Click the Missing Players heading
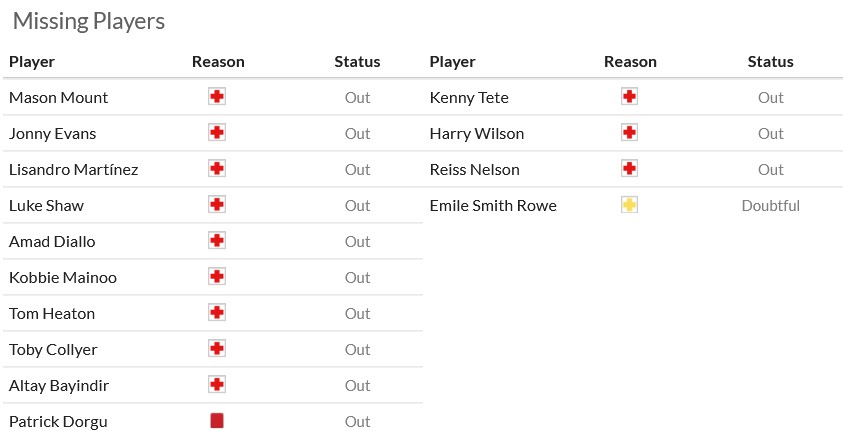843x447 pixels. coord(89,21)
